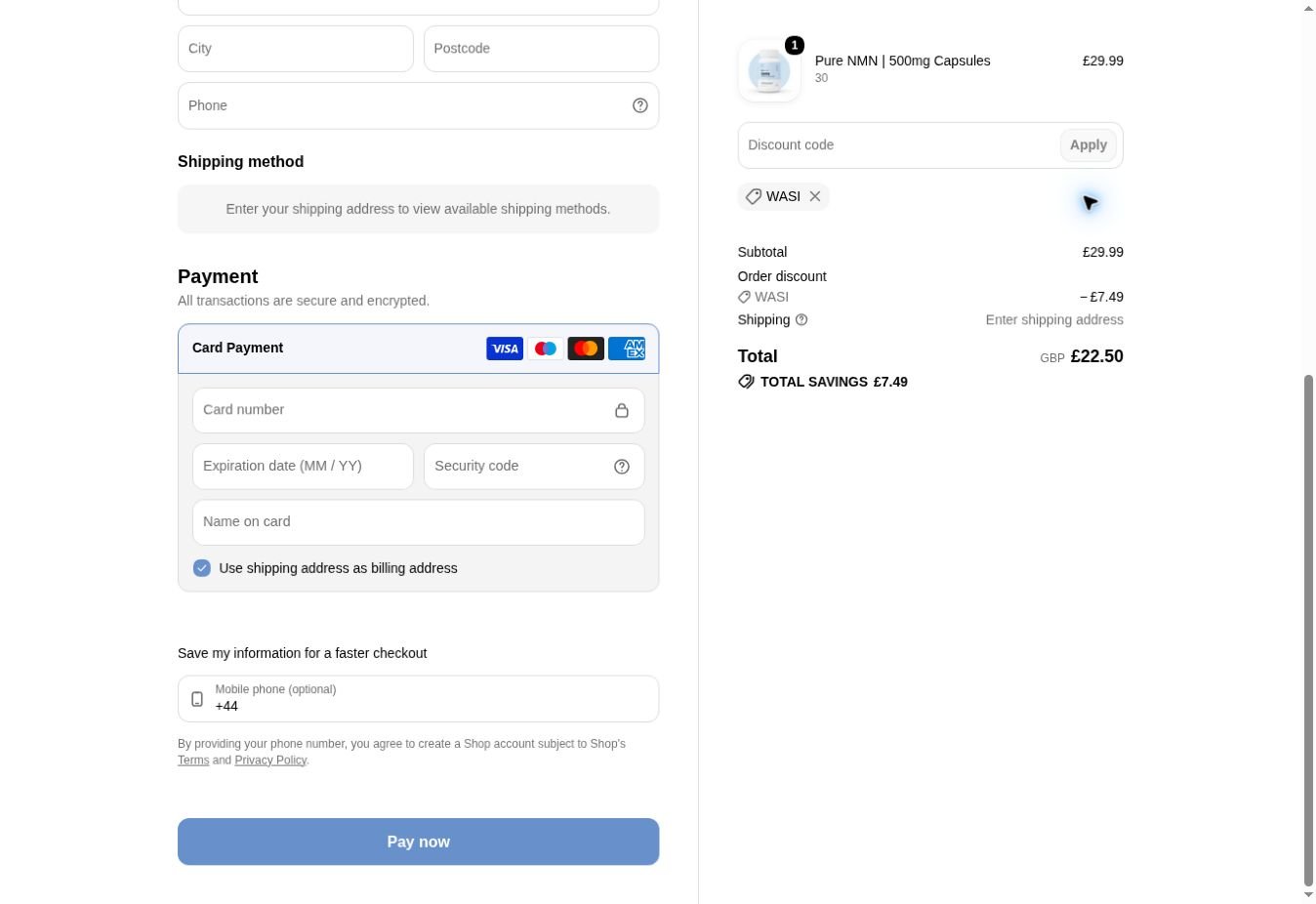Viewport: 1316px width, 904px height.
Task: Click the American Express logo
Action: click(627, 349)
